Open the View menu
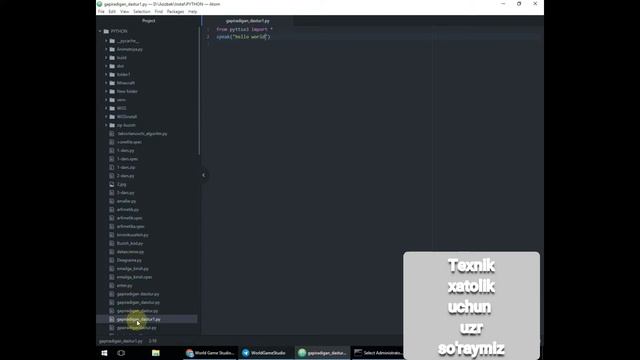Image resolution: width=640 pixels, height=360 pixels. coord(124,12)
